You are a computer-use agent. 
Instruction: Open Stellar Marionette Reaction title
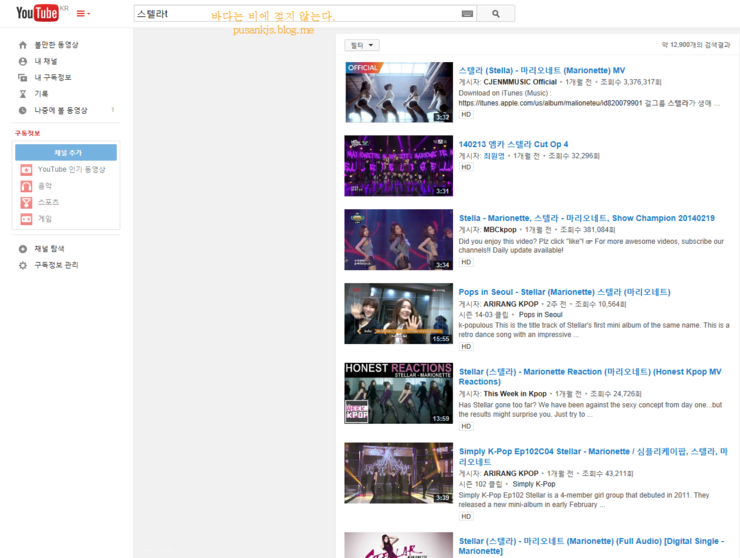point(590,377)
